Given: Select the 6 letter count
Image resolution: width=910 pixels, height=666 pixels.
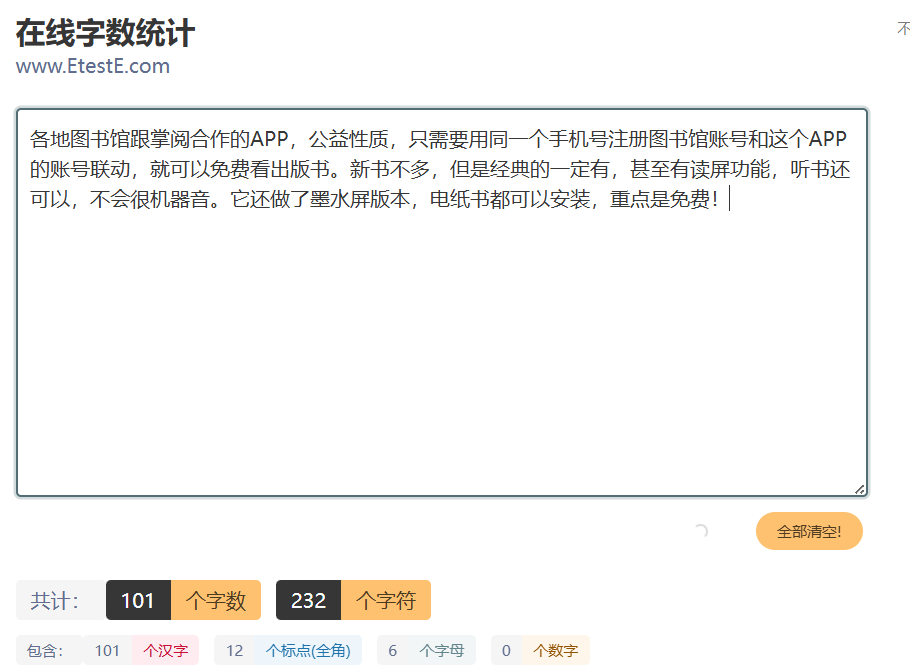Looking at the screenshot, I should coord(393,650).
